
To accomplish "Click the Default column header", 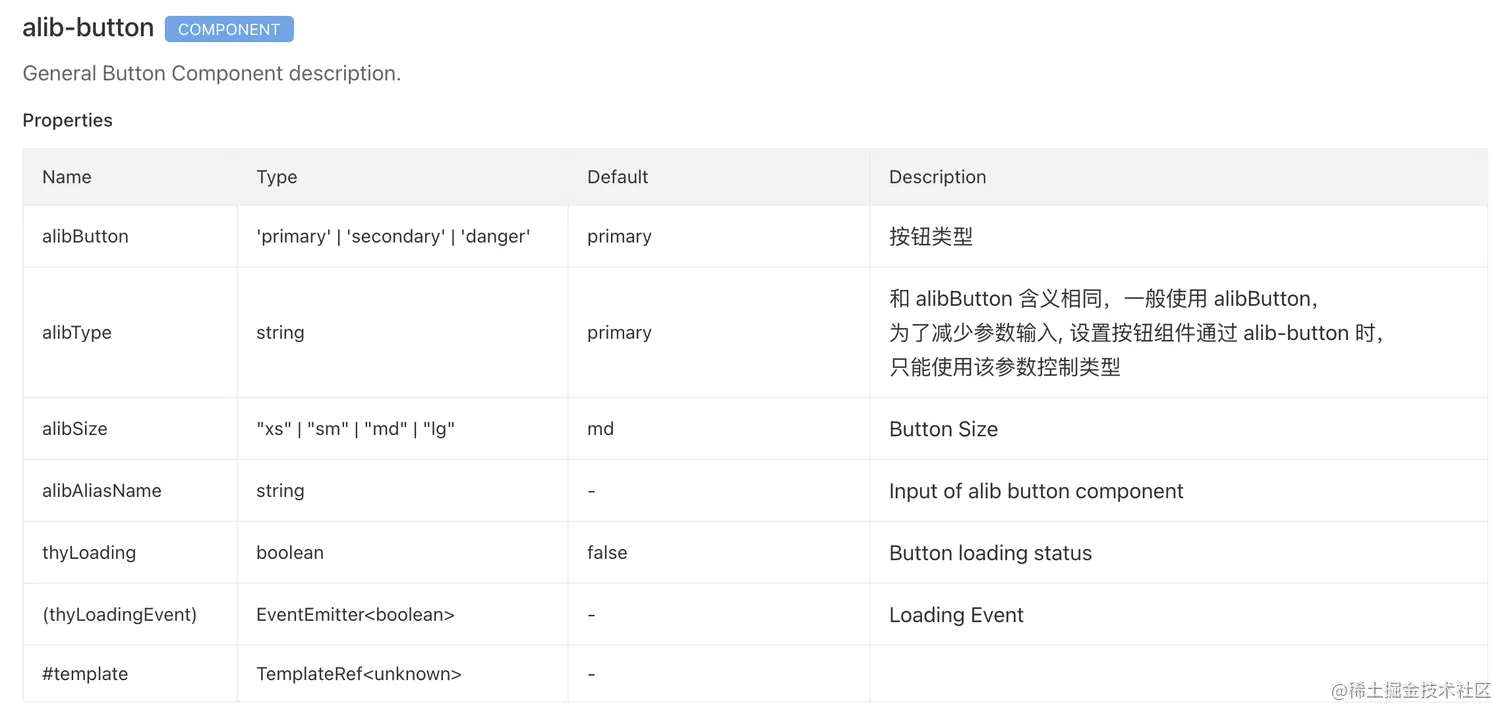I will (x=617, y=177).
